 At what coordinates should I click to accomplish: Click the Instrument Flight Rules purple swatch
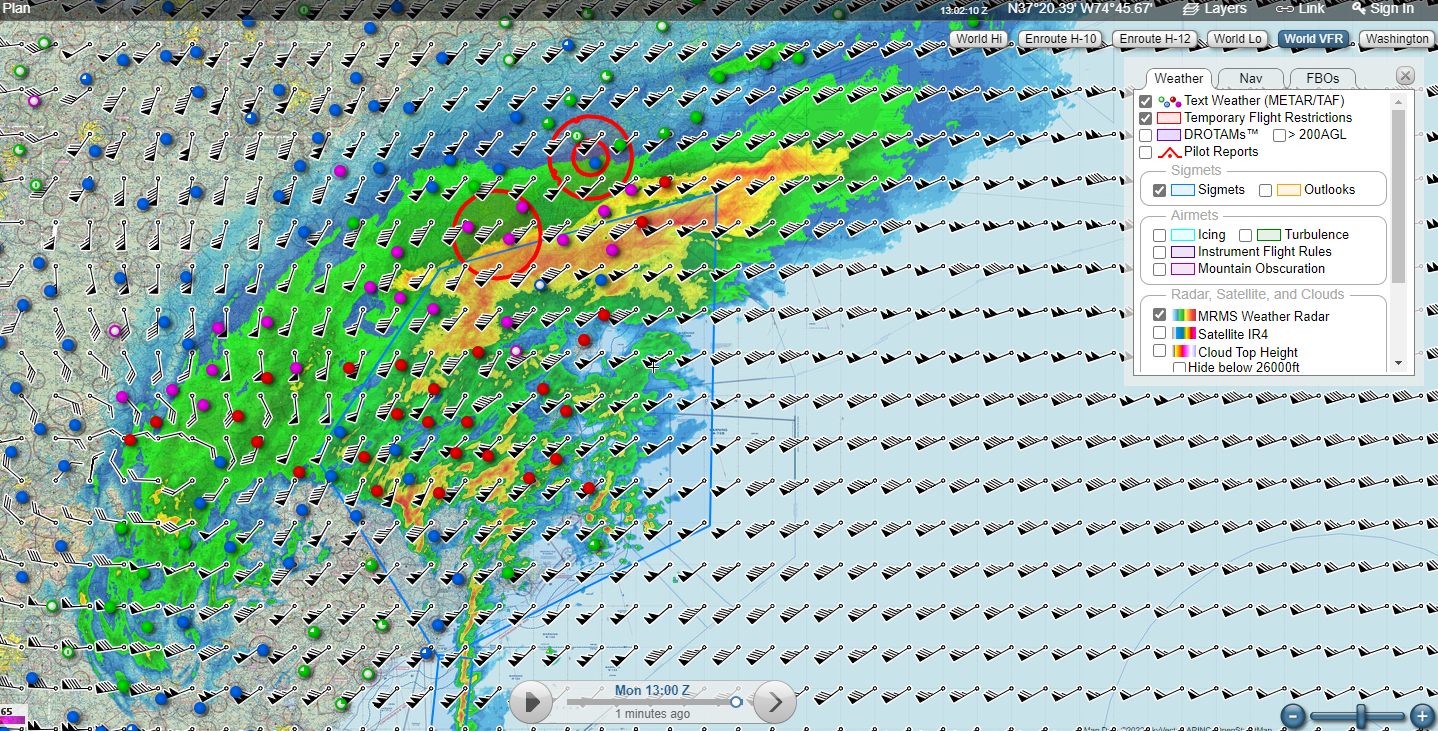pyautogui.click(x=1183, y=252)
